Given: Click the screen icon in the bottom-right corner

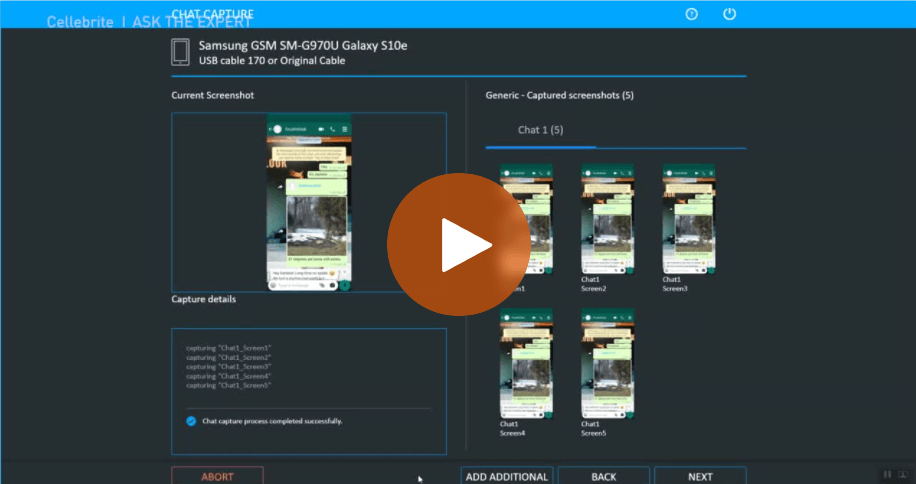Looking at the screenshot, I should click(x=903, y=475).
